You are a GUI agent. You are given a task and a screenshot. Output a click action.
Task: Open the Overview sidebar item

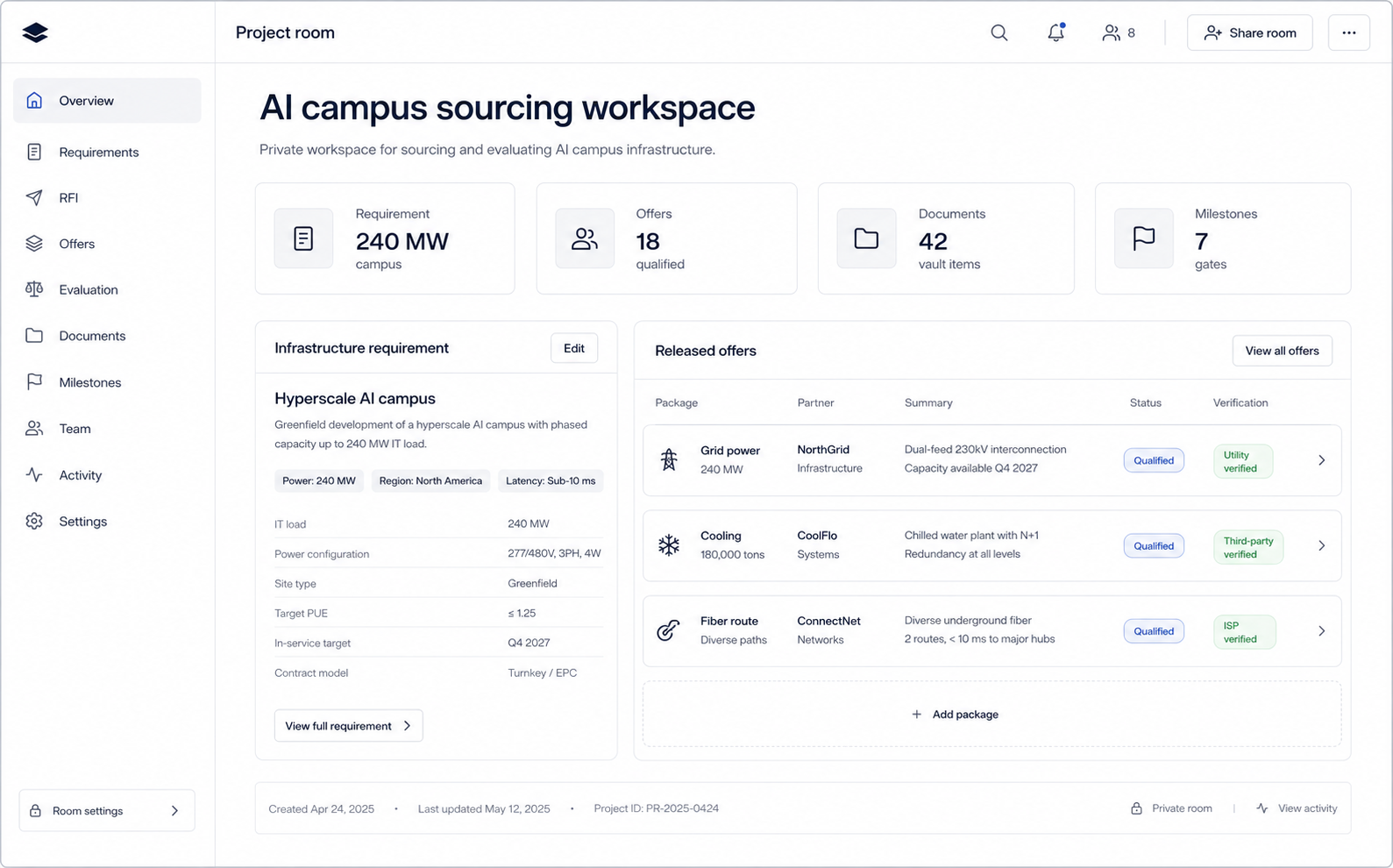coord(107,101)
